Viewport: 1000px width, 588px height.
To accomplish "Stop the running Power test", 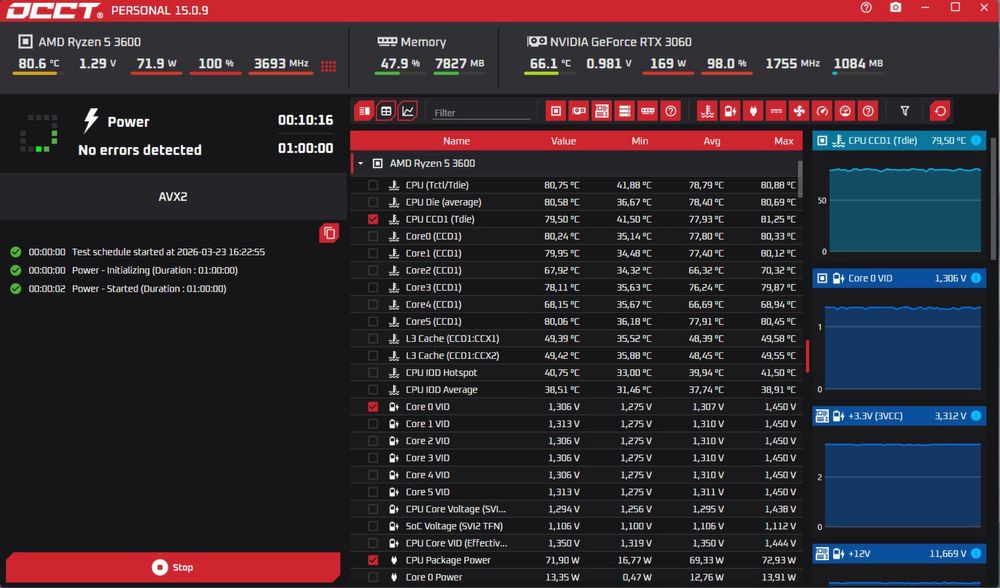I will 173,567.
